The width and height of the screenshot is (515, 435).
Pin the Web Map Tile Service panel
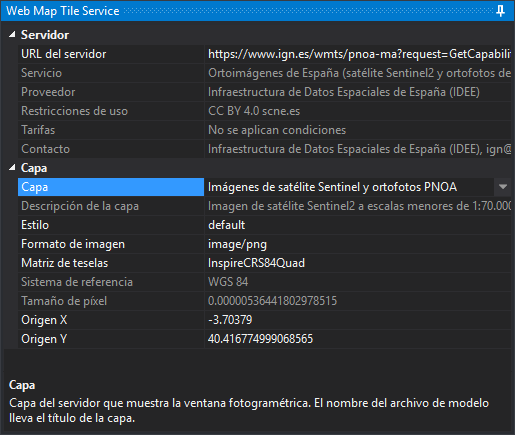tap(500, 11)
